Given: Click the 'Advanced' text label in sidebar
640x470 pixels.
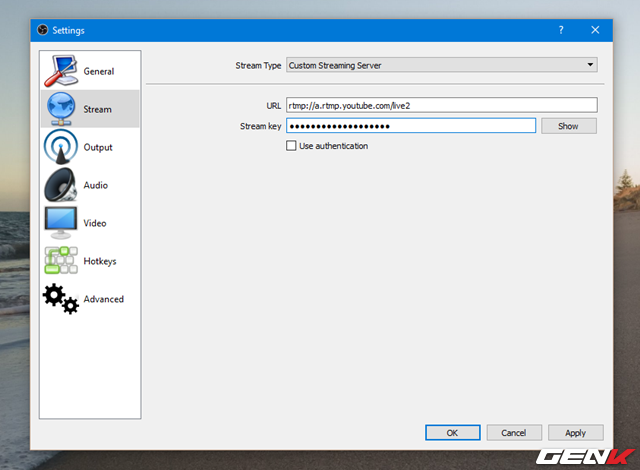Looking at the screenshot, I should pos(104,300).
